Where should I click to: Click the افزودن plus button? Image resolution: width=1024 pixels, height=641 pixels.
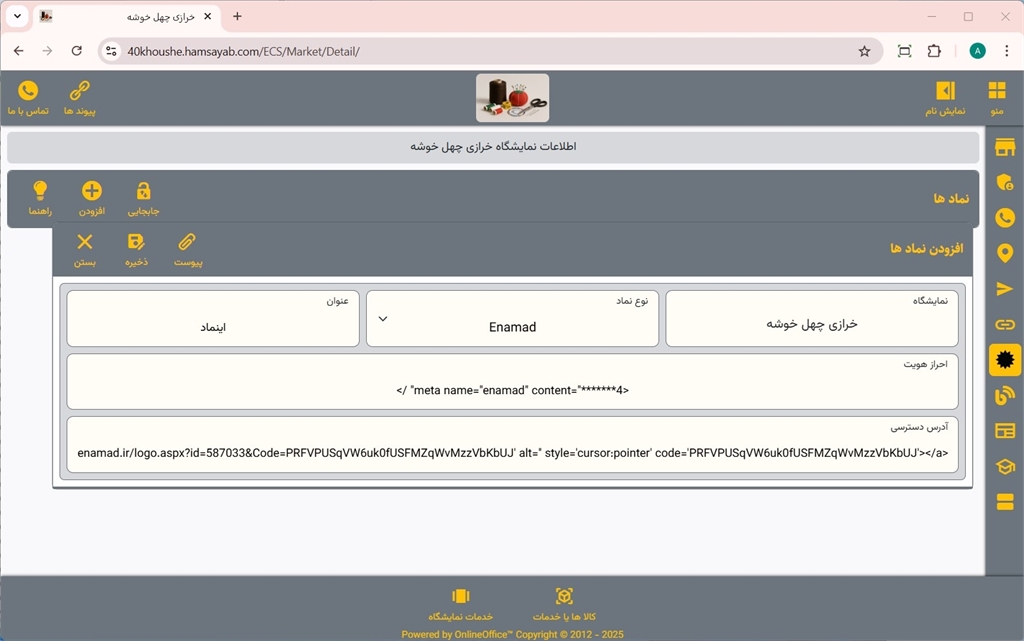[92, 197]
